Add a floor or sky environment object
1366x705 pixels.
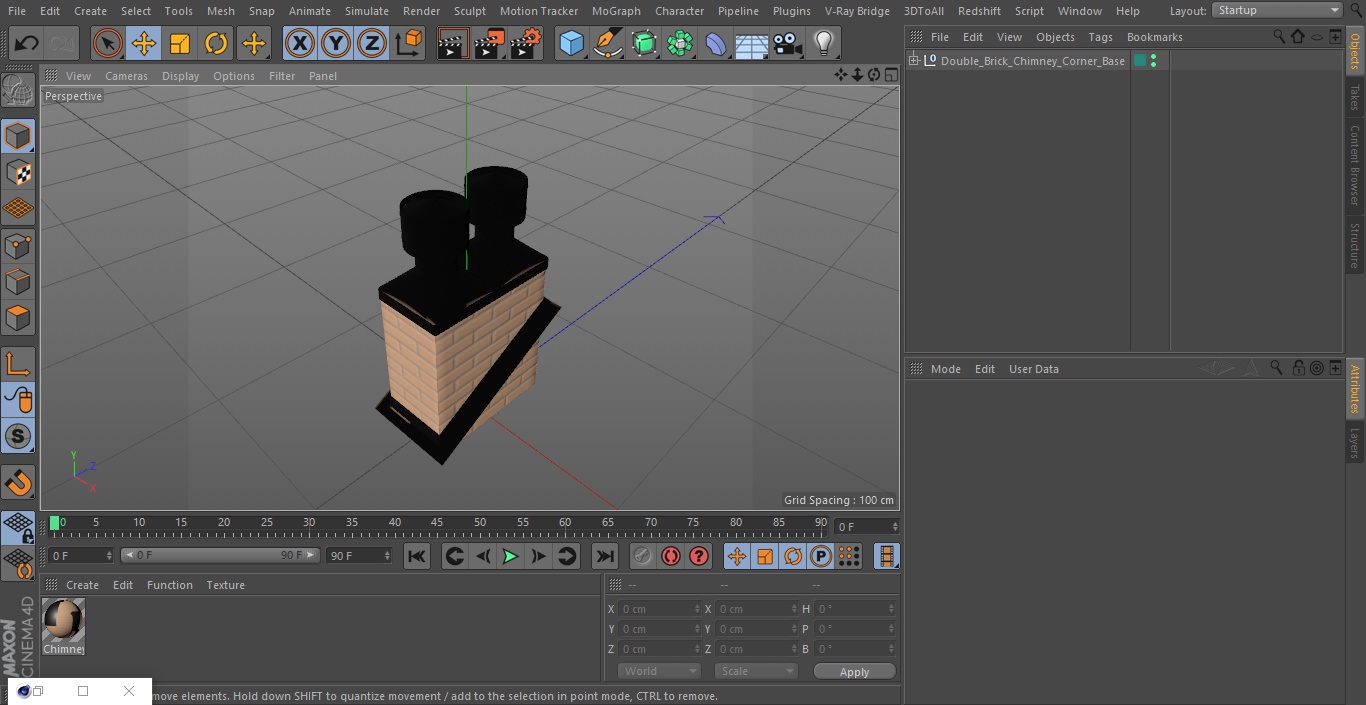coord(751,43)
